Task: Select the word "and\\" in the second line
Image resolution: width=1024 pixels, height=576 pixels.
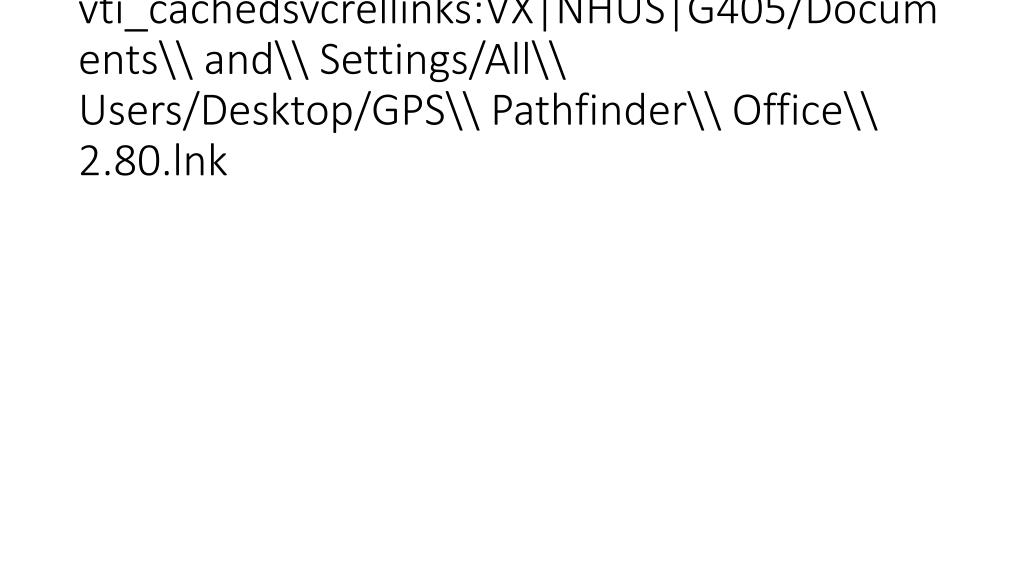Action: pos(256,60)
